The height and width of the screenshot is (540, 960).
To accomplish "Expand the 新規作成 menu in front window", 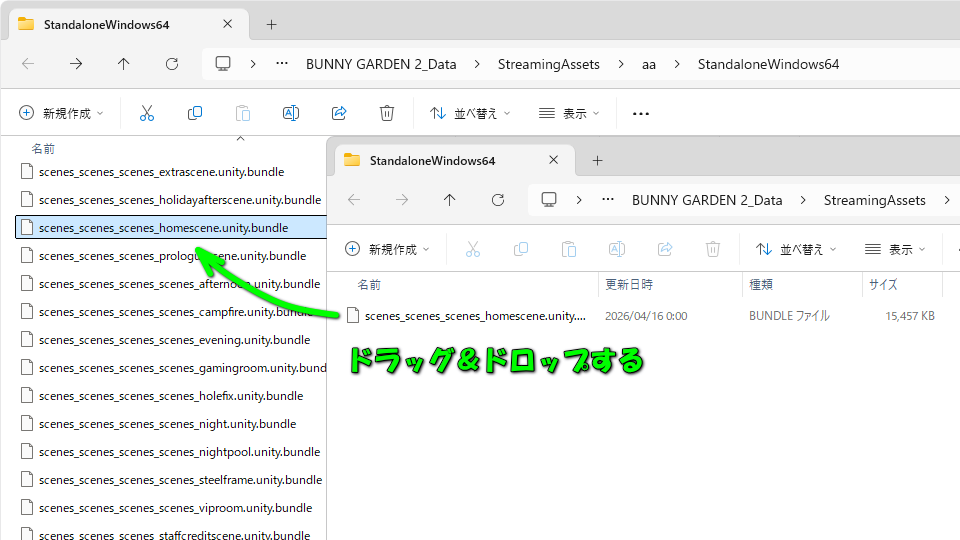I will click(x=387, y=249).
